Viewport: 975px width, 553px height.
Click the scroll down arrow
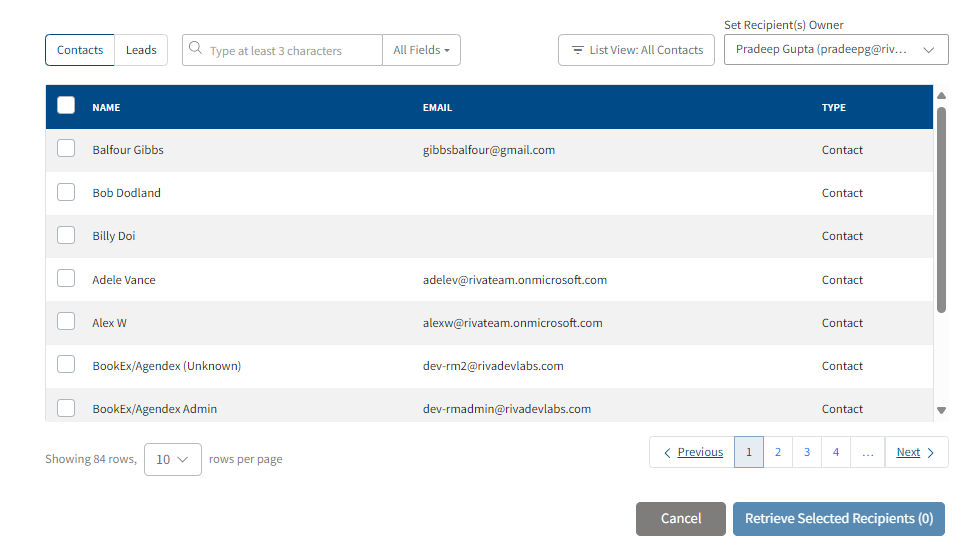(941, 410)
